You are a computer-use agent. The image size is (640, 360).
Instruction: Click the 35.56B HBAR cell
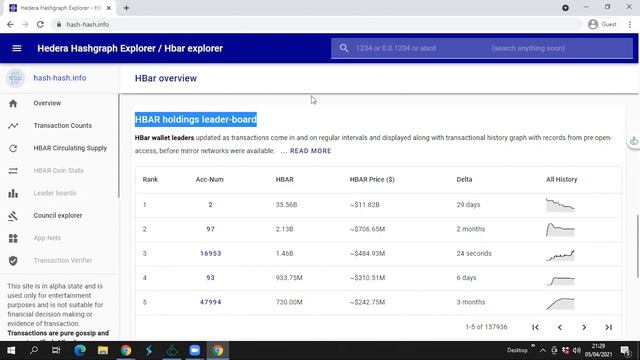click(x=286, y=204)
